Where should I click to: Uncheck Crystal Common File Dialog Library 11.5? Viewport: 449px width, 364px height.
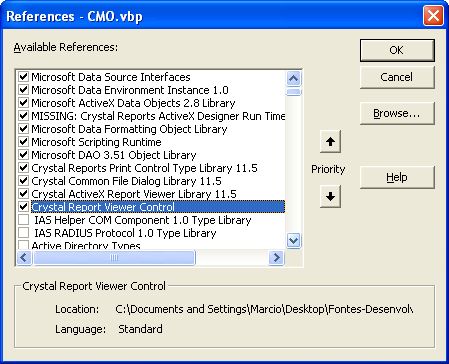[23, 181]
